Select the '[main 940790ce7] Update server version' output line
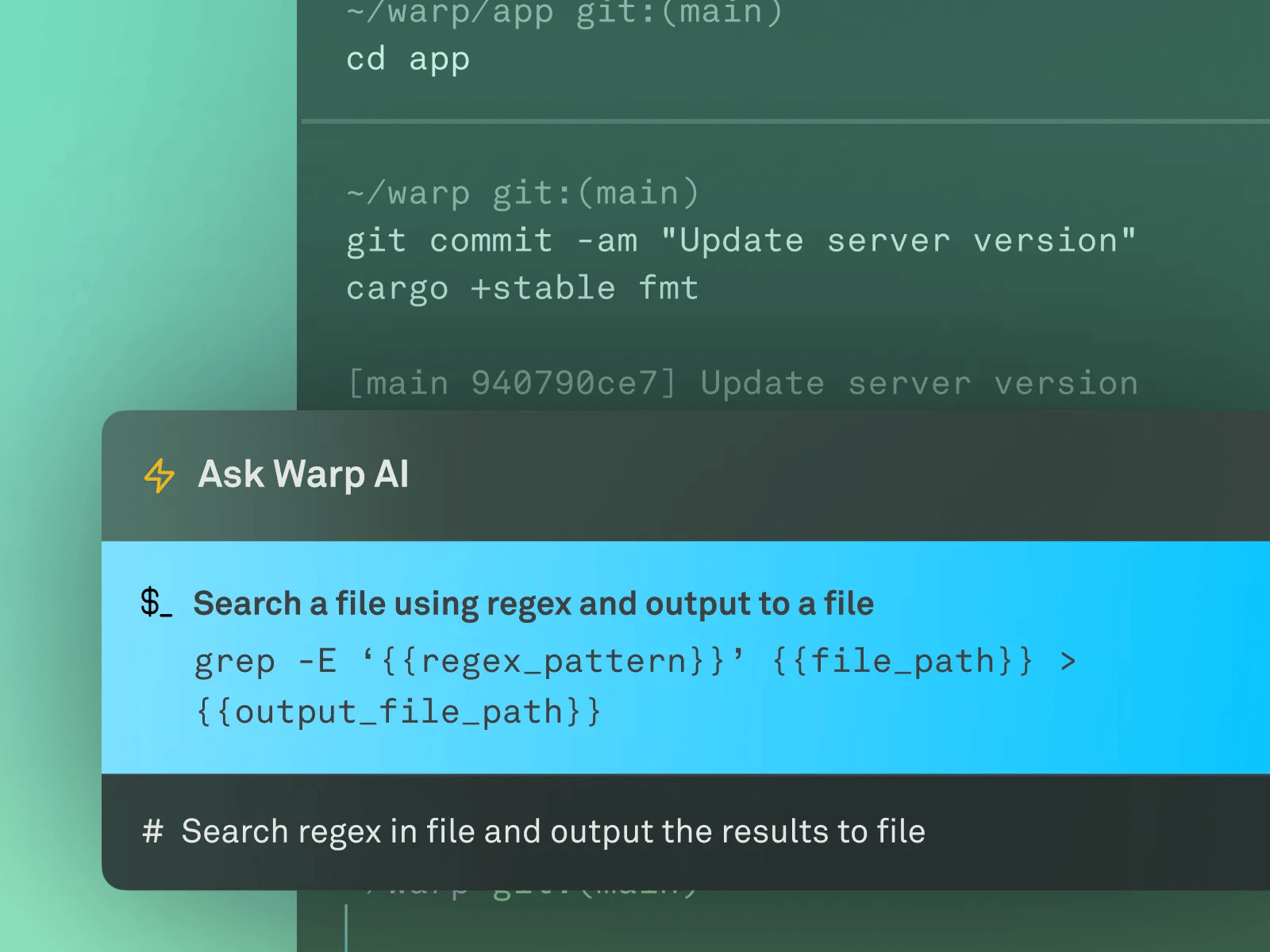1270x952 pixels. coord(742,382)
